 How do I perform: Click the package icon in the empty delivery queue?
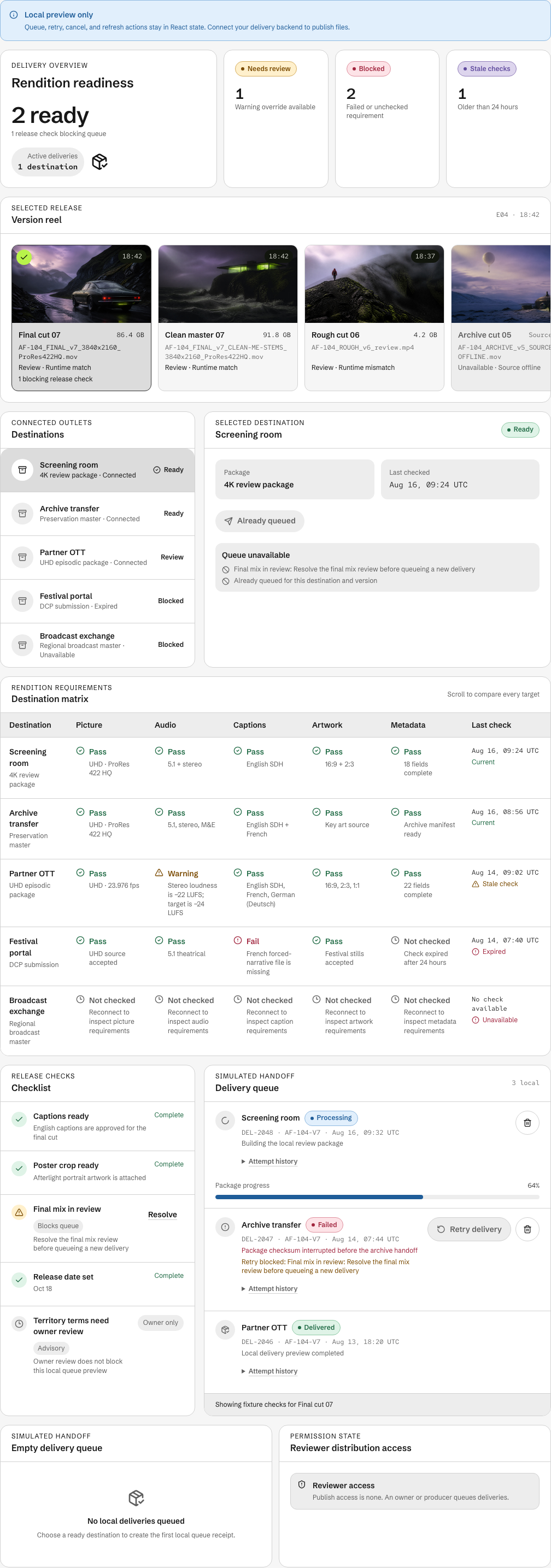point(136,1498)
